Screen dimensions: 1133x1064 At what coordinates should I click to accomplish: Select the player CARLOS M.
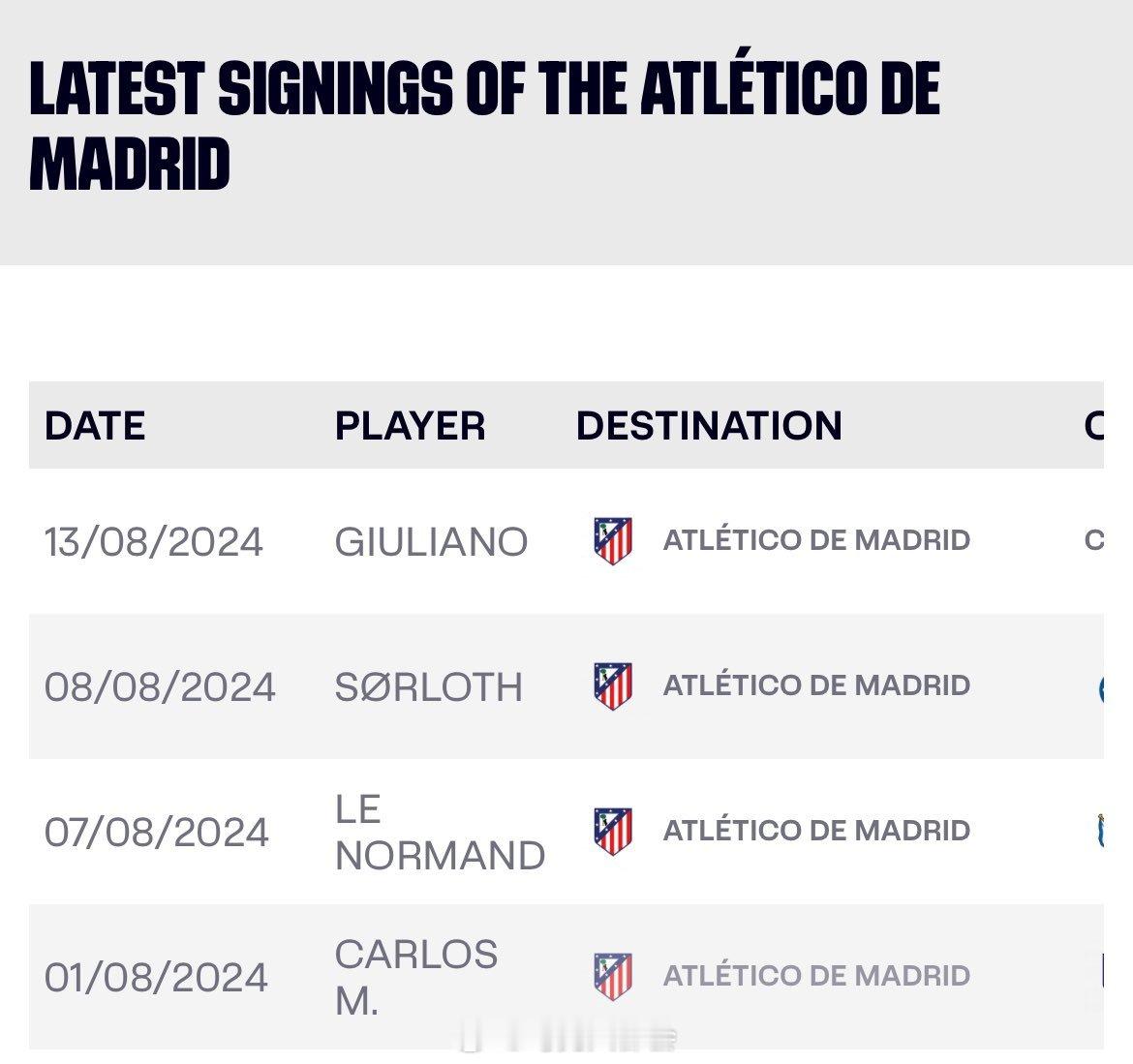click(x=415, y=977)
